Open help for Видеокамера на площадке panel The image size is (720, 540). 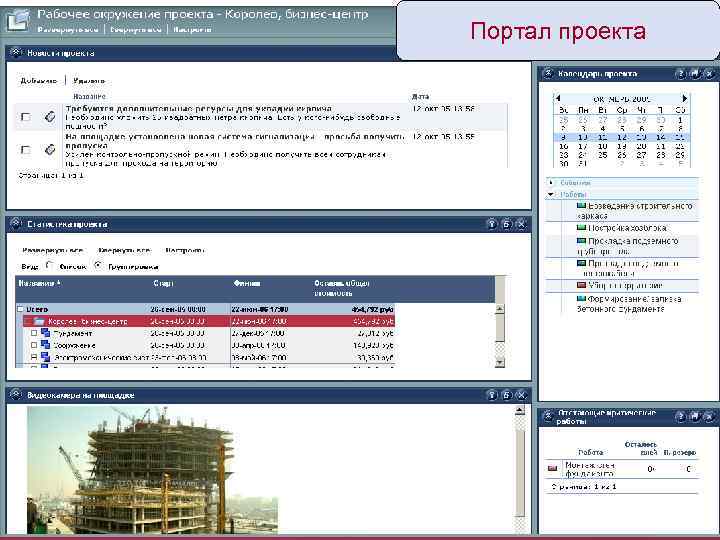coord(491,395)
